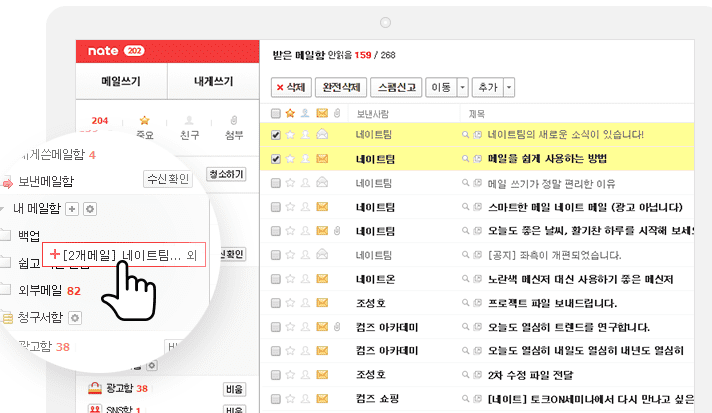
Task: Click paperclip icon on 오늘도 좋은 날씨 row
Action: point(337,231)
